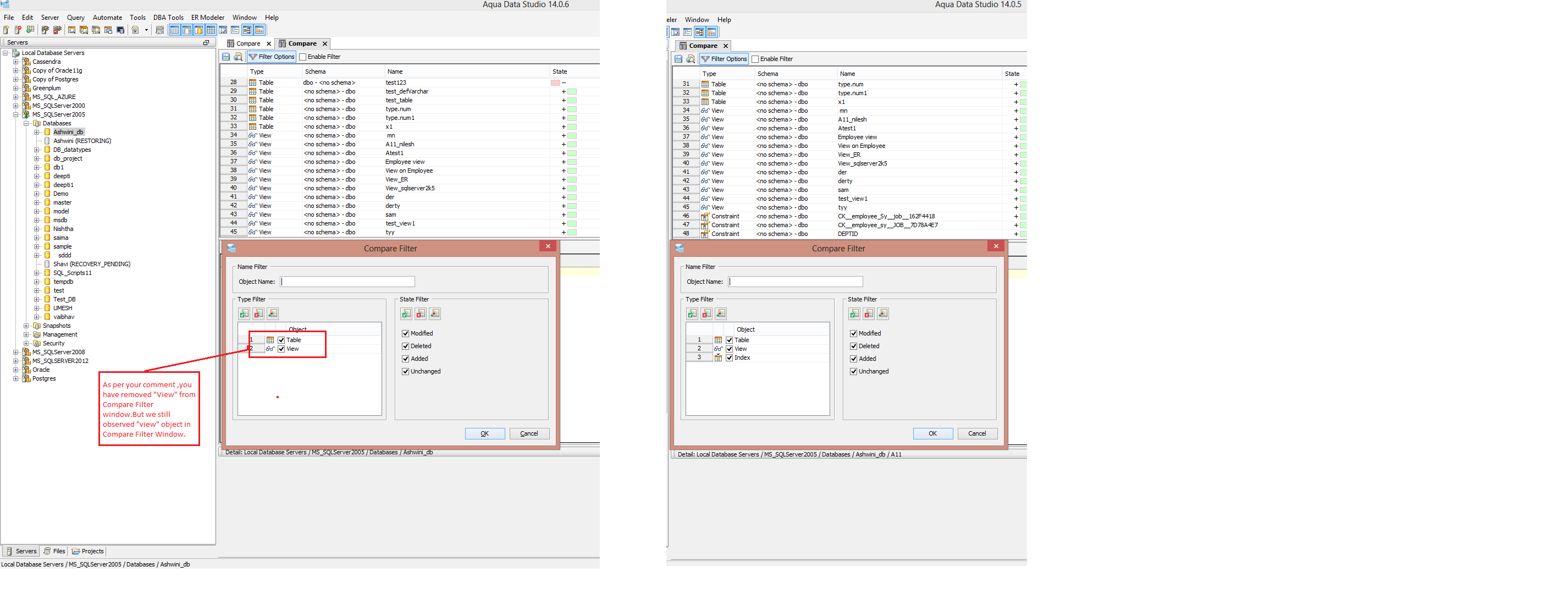
Task: Click the register new server toolbar icon
Action: click(x=6, y=30)
